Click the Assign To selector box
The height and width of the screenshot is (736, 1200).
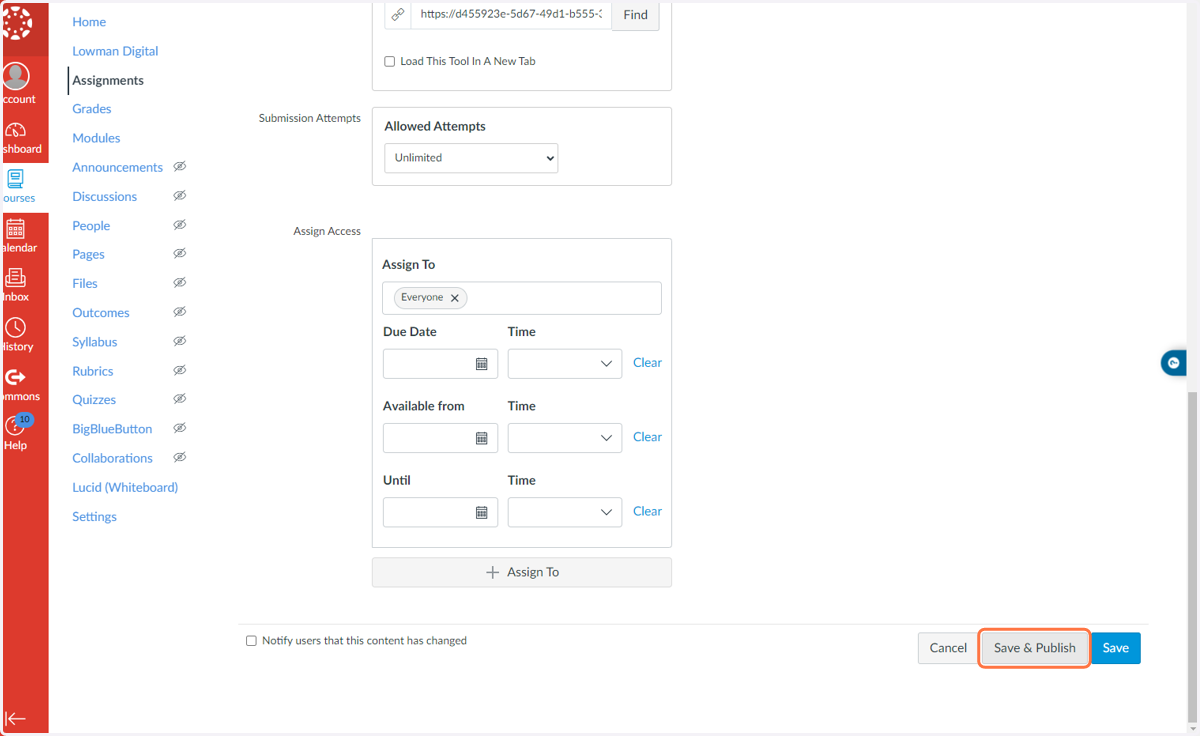pyautogui.click(x=522, y=298)
